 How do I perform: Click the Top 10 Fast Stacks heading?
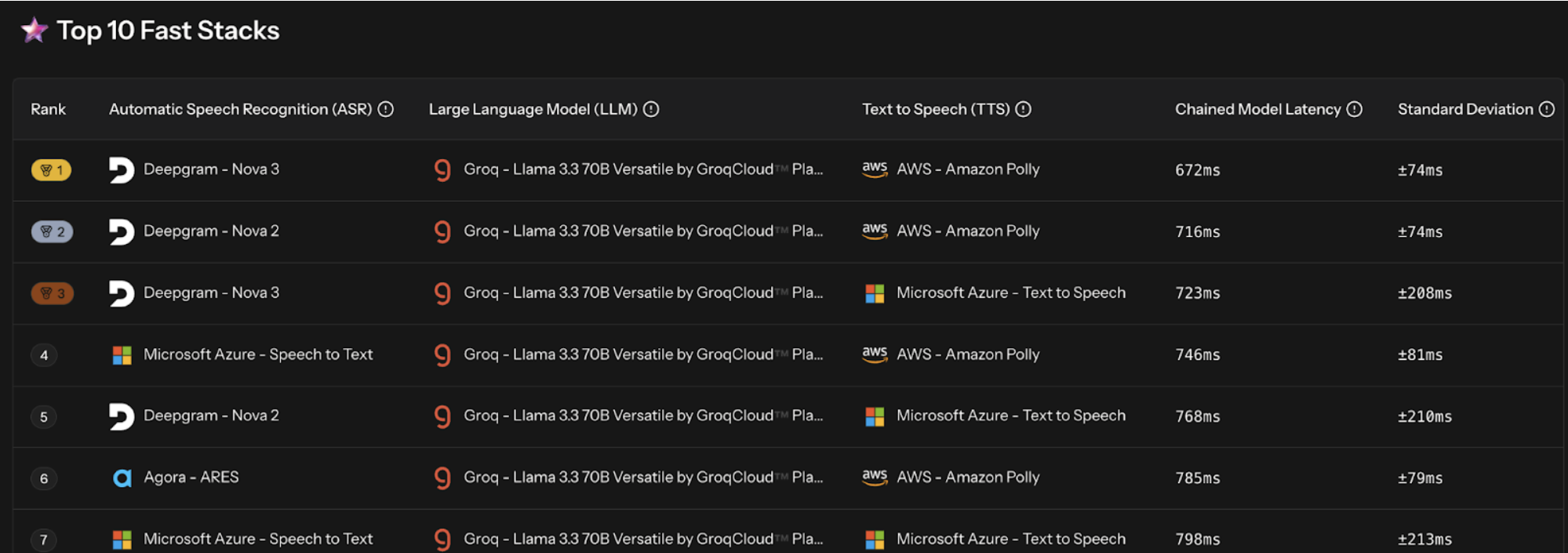pyautogui.click(x=168, y=31)
